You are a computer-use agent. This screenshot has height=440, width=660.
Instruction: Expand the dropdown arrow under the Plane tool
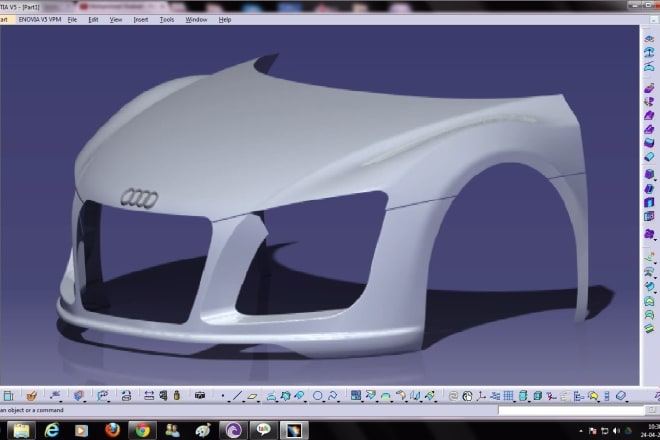(258, 401)
